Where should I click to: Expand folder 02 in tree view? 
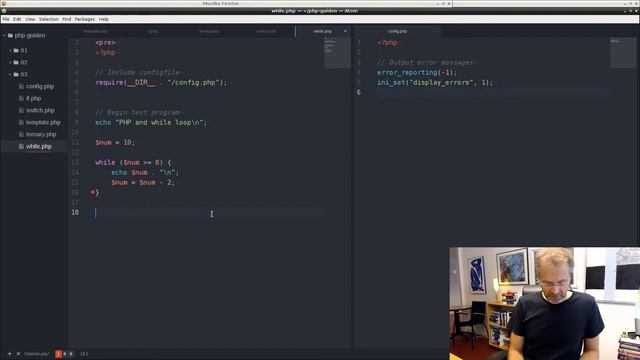tap(11, 62)
